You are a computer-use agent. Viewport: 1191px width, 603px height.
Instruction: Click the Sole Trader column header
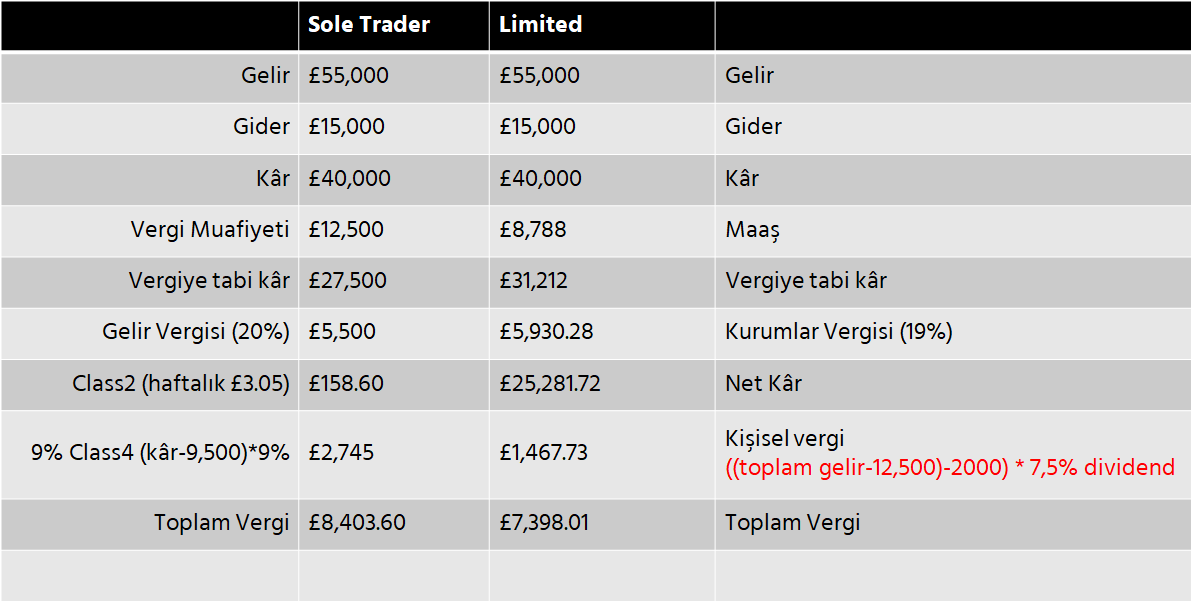click(x=369, y=25)
